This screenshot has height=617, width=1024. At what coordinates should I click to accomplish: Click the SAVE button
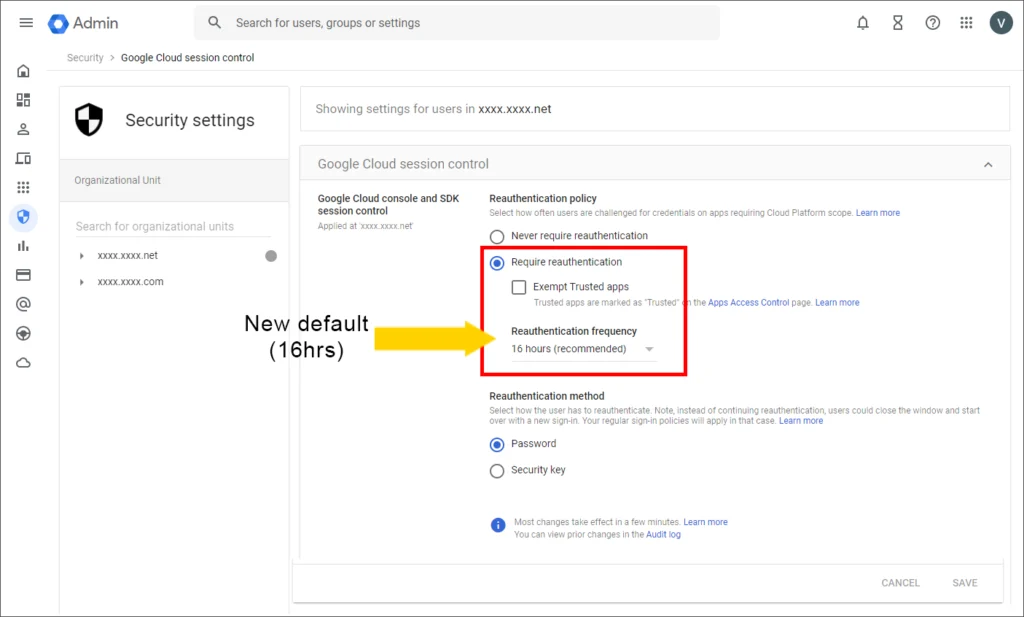(964, 583)
